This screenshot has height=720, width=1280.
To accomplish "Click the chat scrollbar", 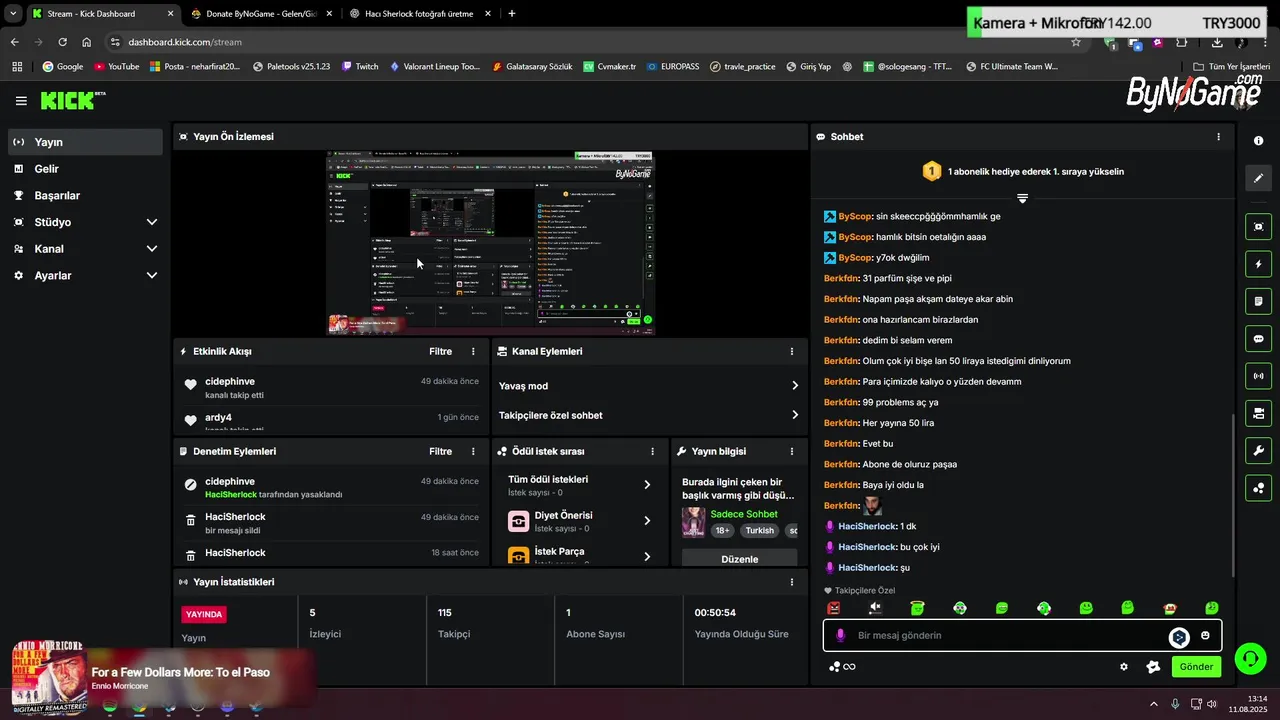I will point(1232,495).
